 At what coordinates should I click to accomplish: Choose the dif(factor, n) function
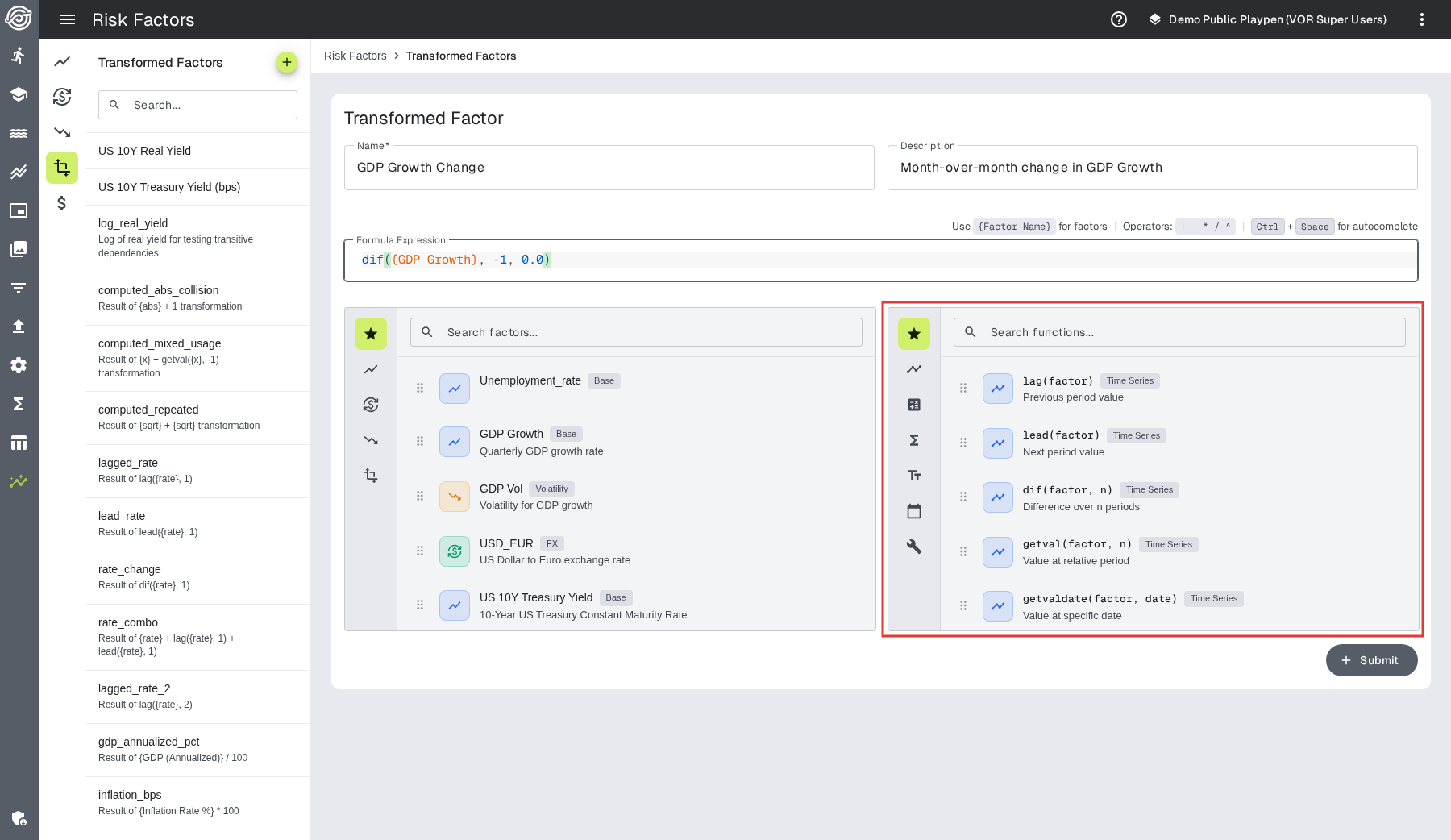coord(1067,490)
